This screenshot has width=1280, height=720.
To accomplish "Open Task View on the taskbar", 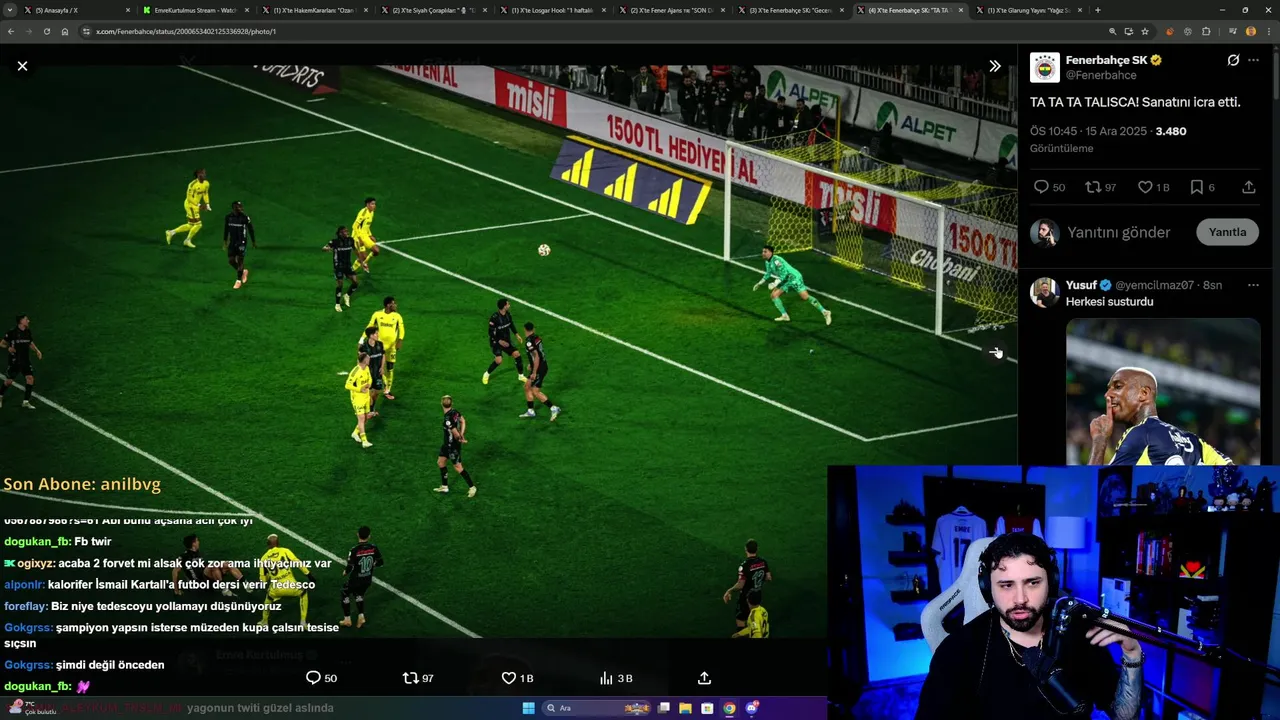I will pyautogui.click(x=663, y=708).
